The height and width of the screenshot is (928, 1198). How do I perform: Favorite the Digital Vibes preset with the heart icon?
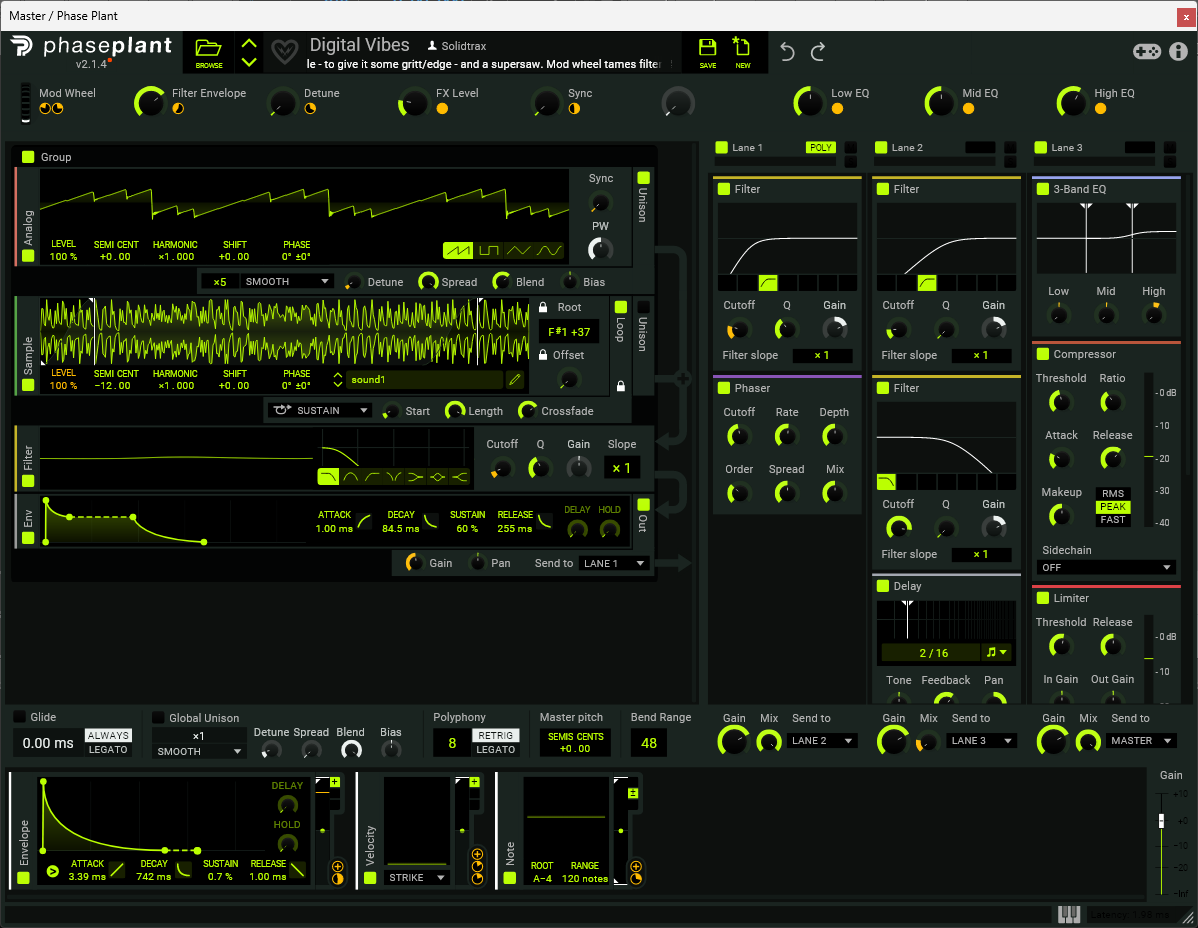[285, 52]
